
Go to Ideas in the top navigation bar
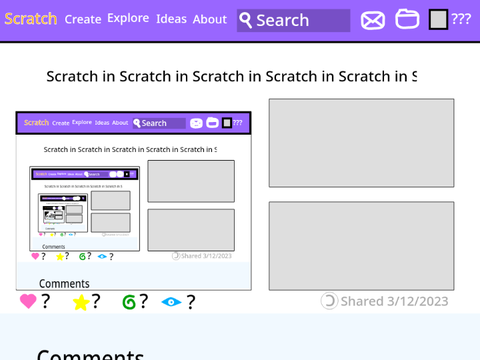171,19
